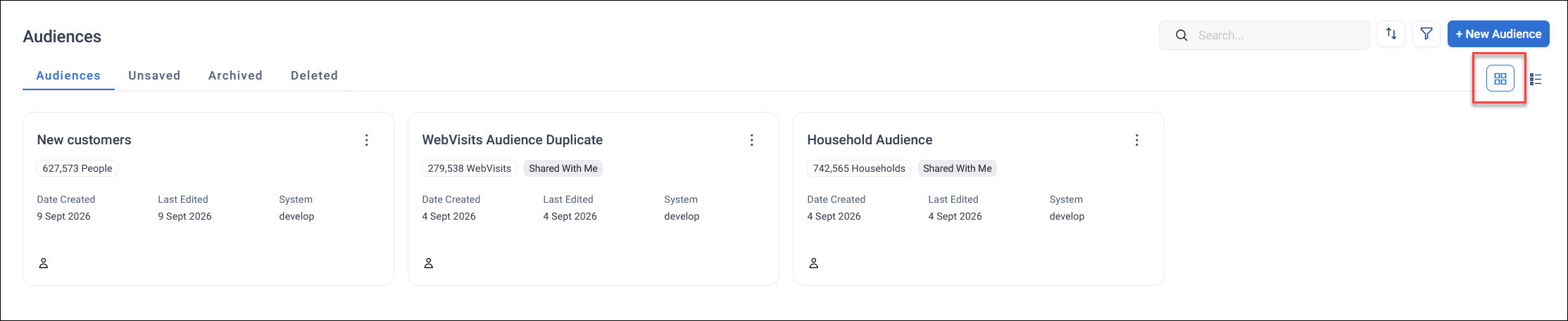Click Last Edited value on New customers card
The image size is (1568, 321).
[185, 216]
